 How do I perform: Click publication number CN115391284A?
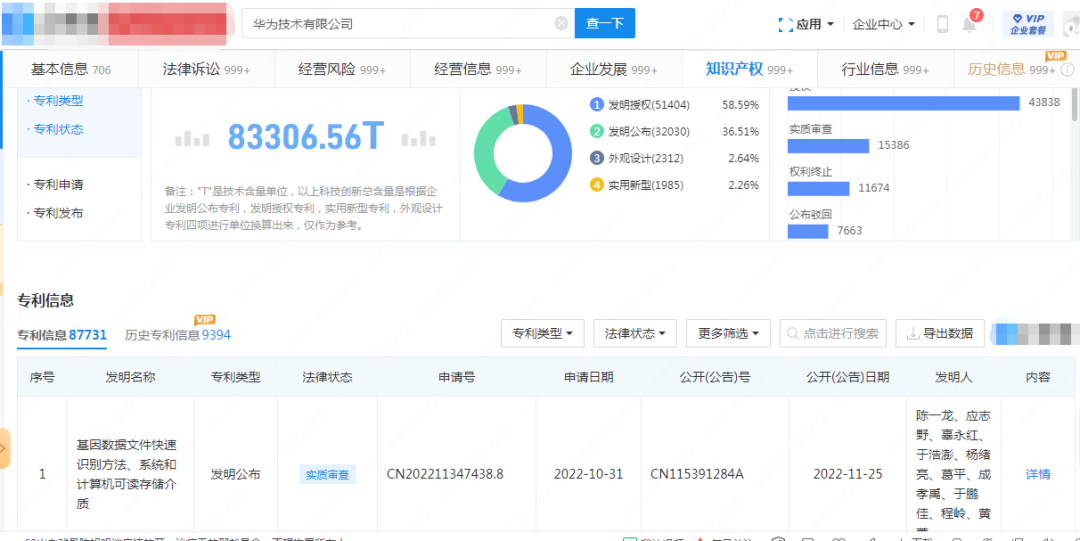(x=697, y=474)
